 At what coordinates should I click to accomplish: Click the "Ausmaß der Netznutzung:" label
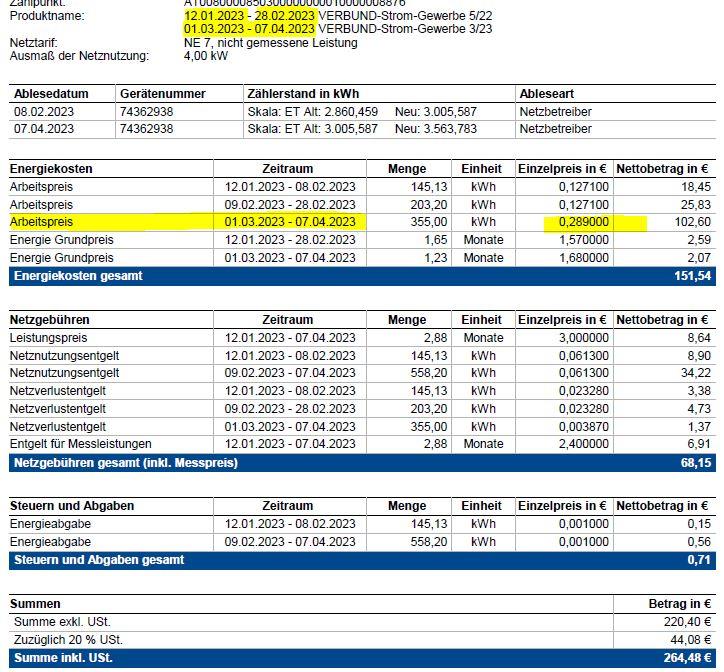pyautogui.click(x=79, y=56)
